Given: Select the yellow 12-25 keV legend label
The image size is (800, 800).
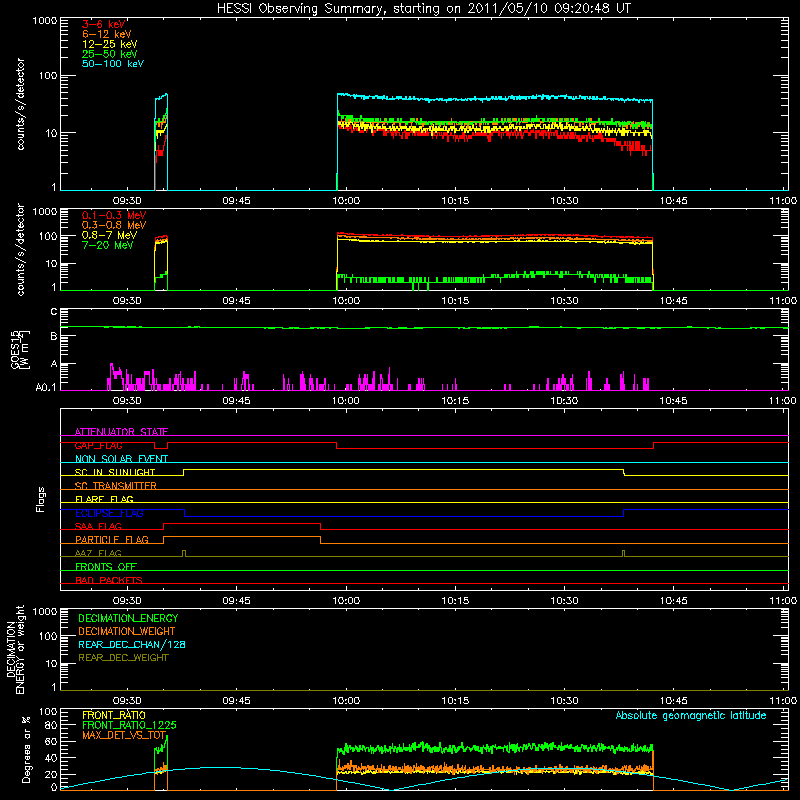Looking at the screenshot, I should [x=109, y=44].
